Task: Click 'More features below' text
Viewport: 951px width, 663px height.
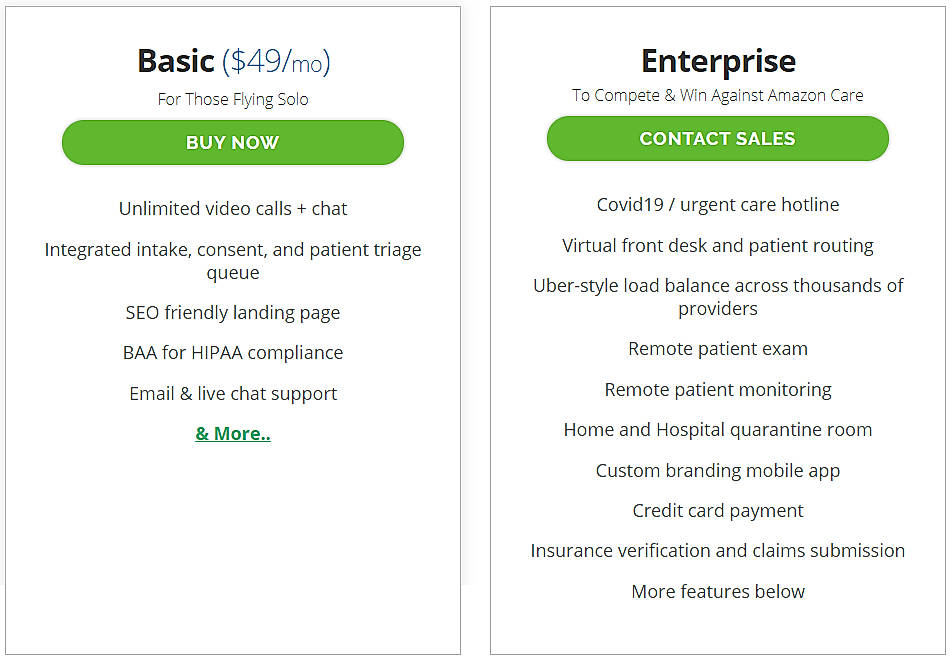Action: point(717,591)
